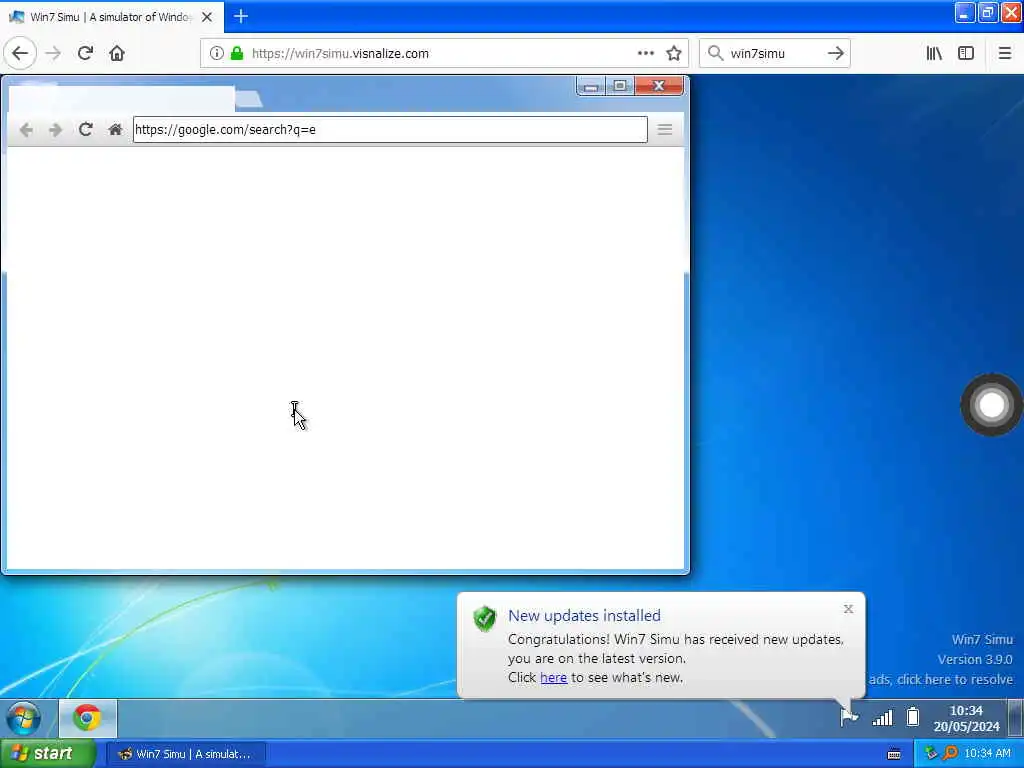Go back in the outer Firefox browser
The width and height of the screenshot is (1024, 768).
[x=20, y=53]
